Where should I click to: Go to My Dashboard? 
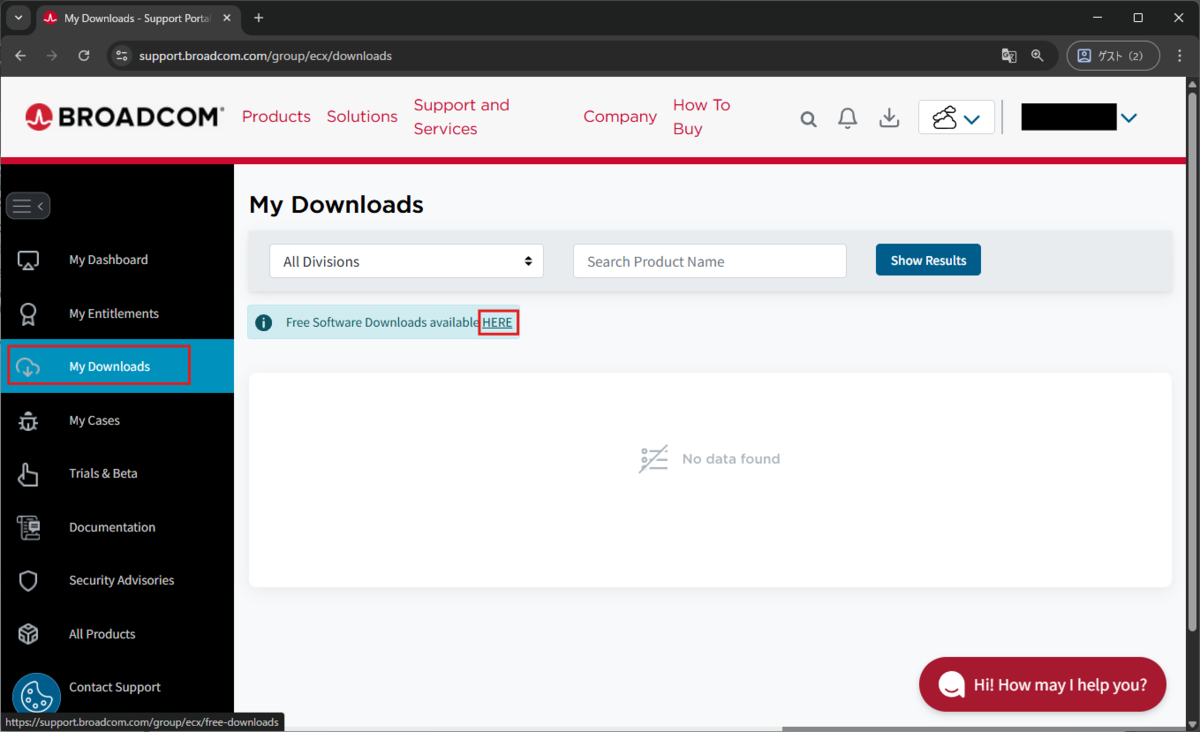point(108,260)
